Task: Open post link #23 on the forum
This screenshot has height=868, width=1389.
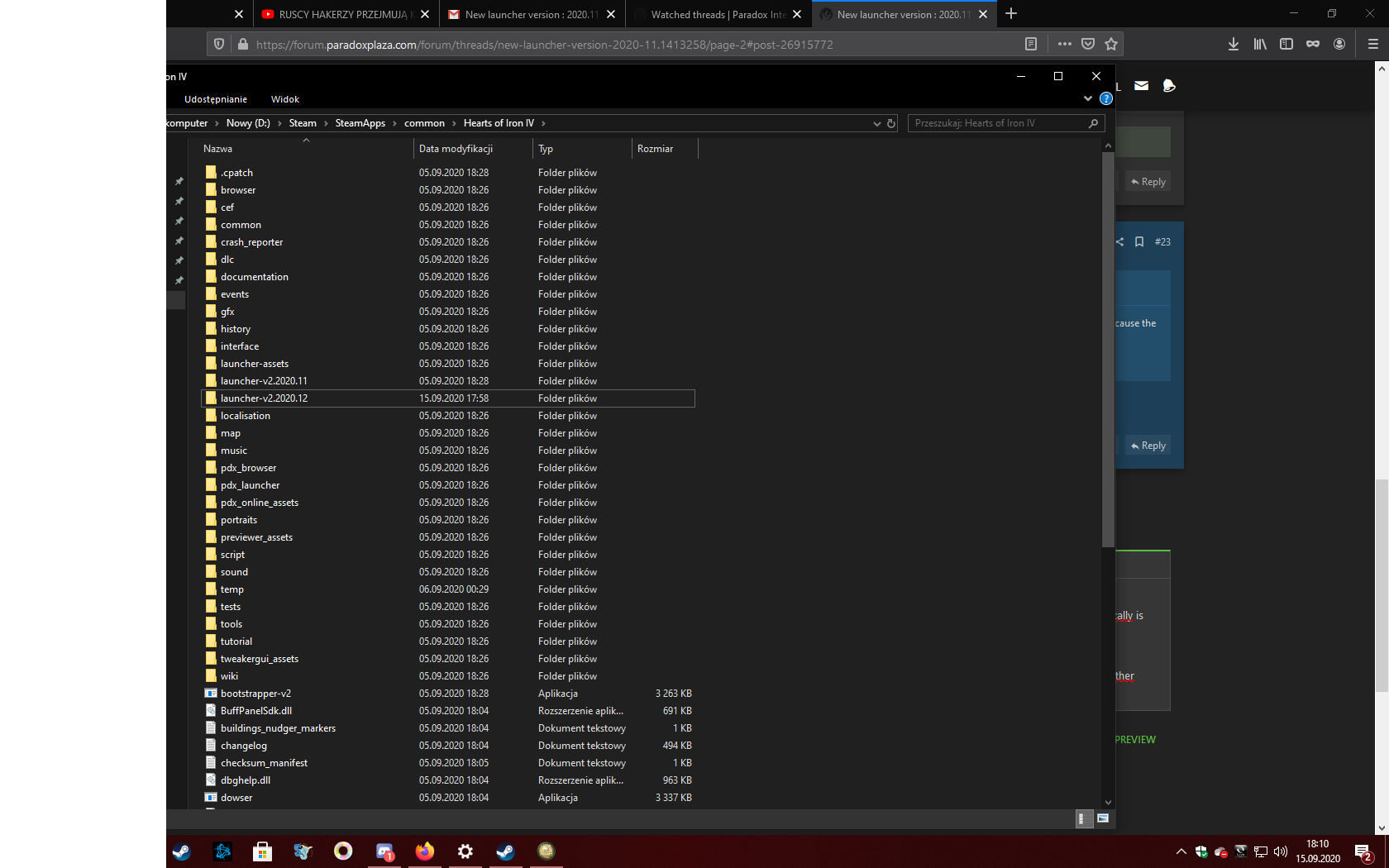Action: click(1162, 242)
